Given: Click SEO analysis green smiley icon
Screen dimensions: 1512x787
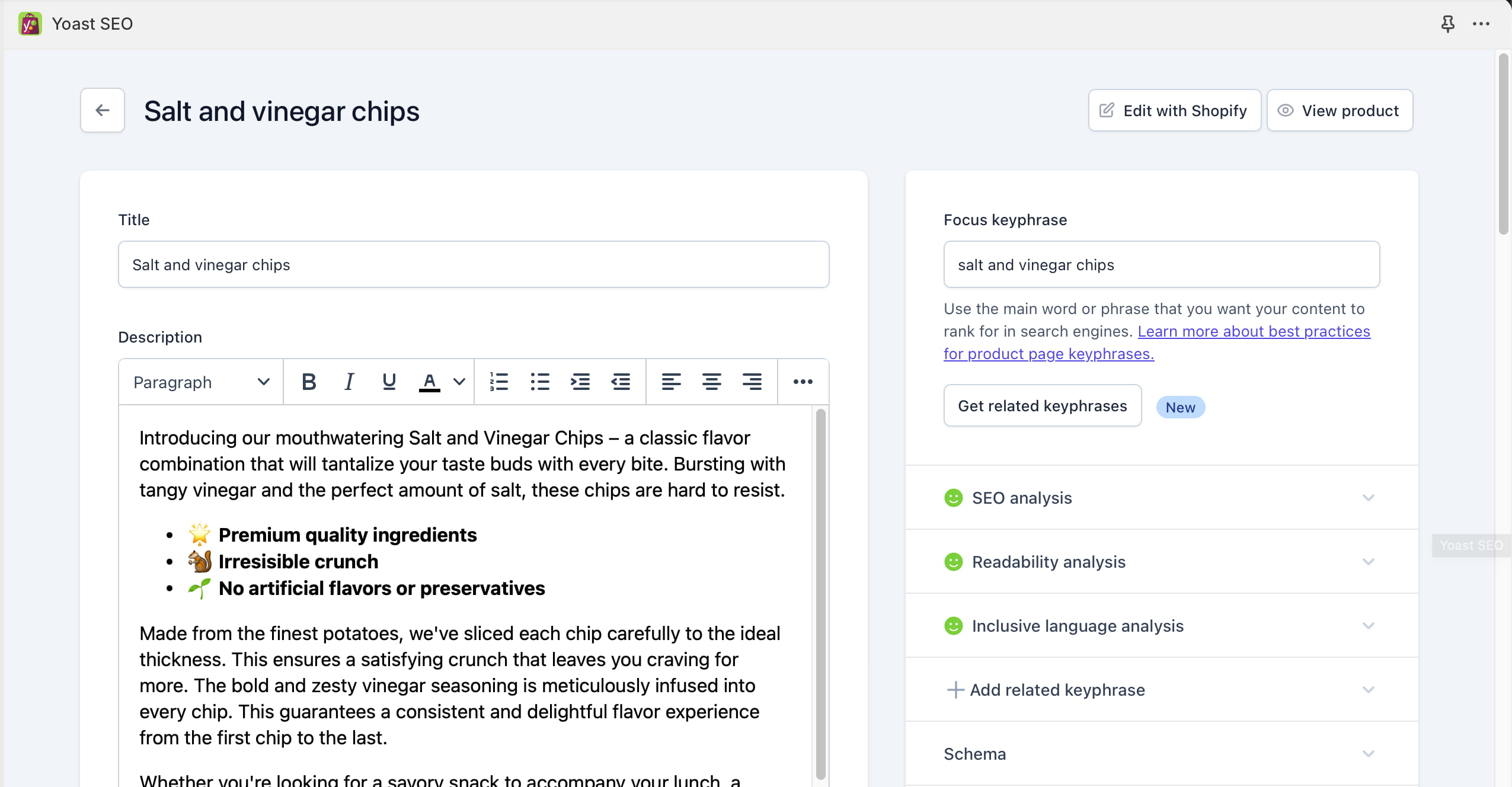Looking at the screenshot, I should click(954, 498).
